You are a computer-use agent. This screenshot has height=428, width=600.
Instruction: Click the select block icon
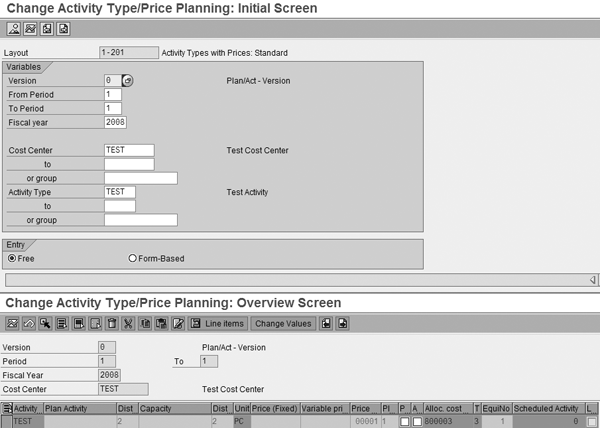pyautogui.click(x=79, y=324)
